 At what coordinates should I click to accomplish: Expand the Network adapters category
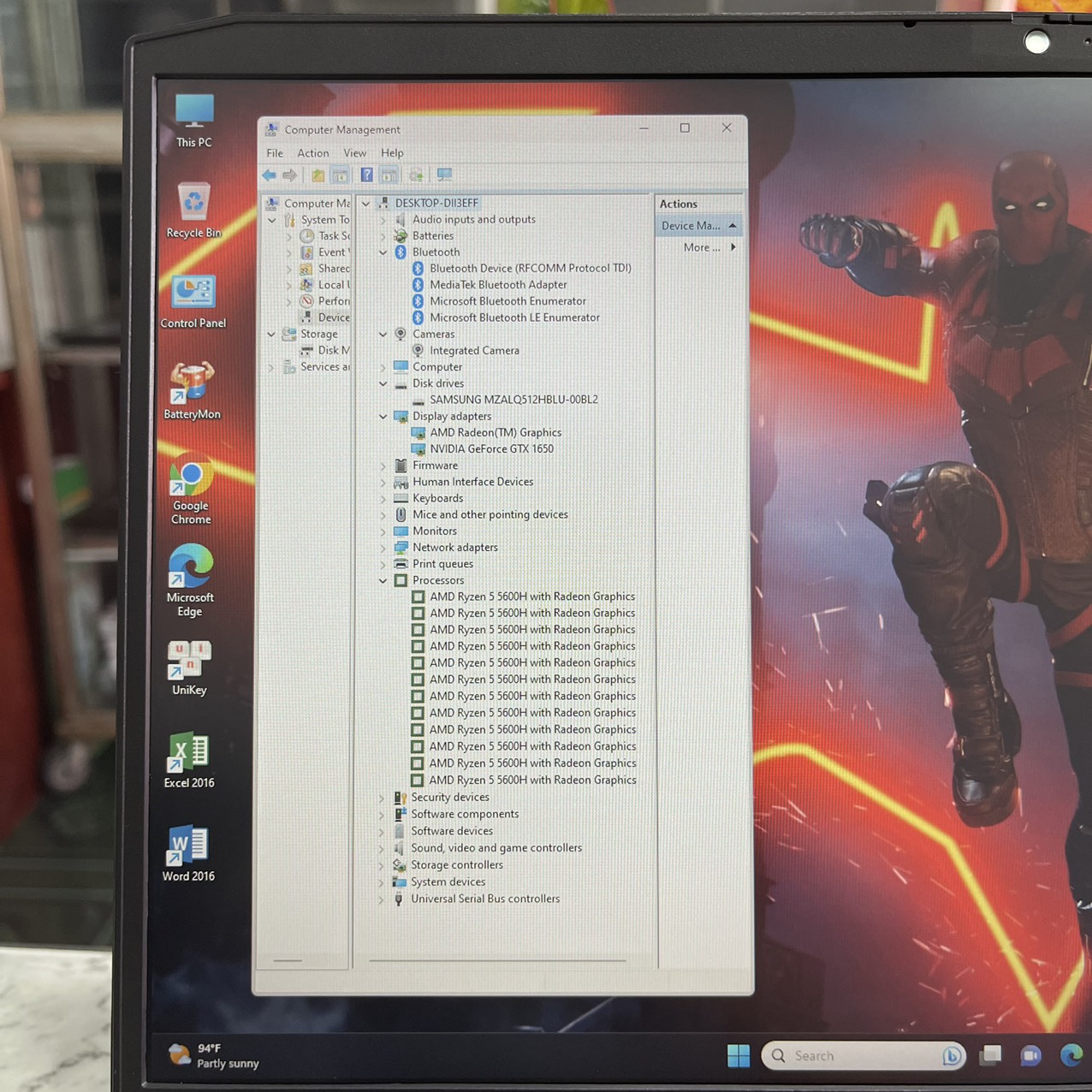pyautogui.click(x=383, y=548)
